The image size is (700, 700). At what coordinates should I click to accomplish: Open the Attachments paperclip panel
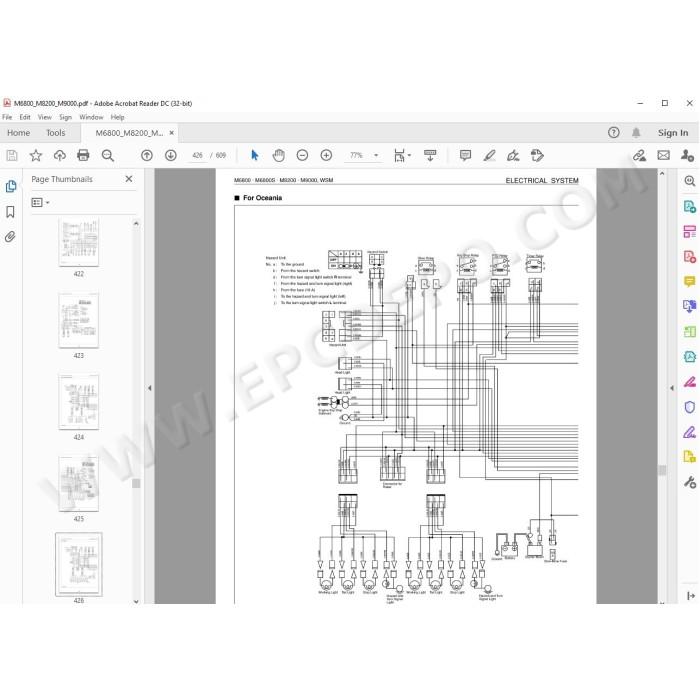pos(10,237)
